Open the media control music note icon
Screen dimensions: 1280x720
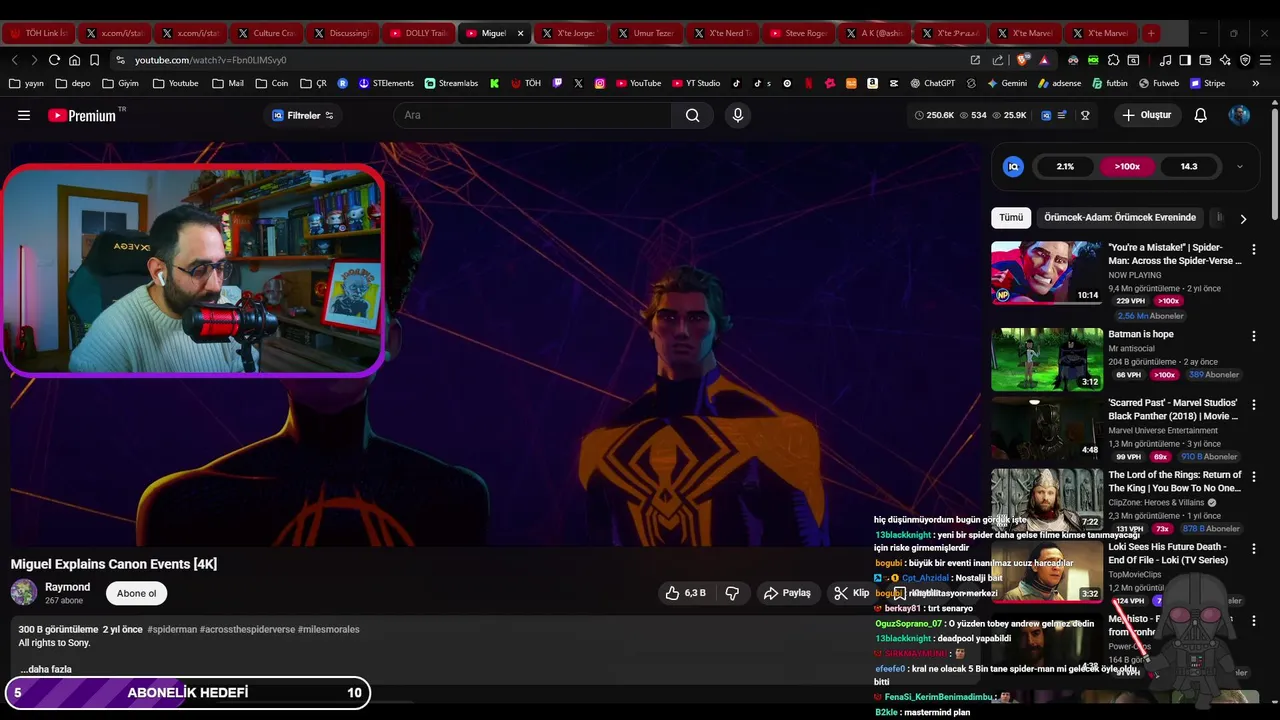(x=1165, y=60)
